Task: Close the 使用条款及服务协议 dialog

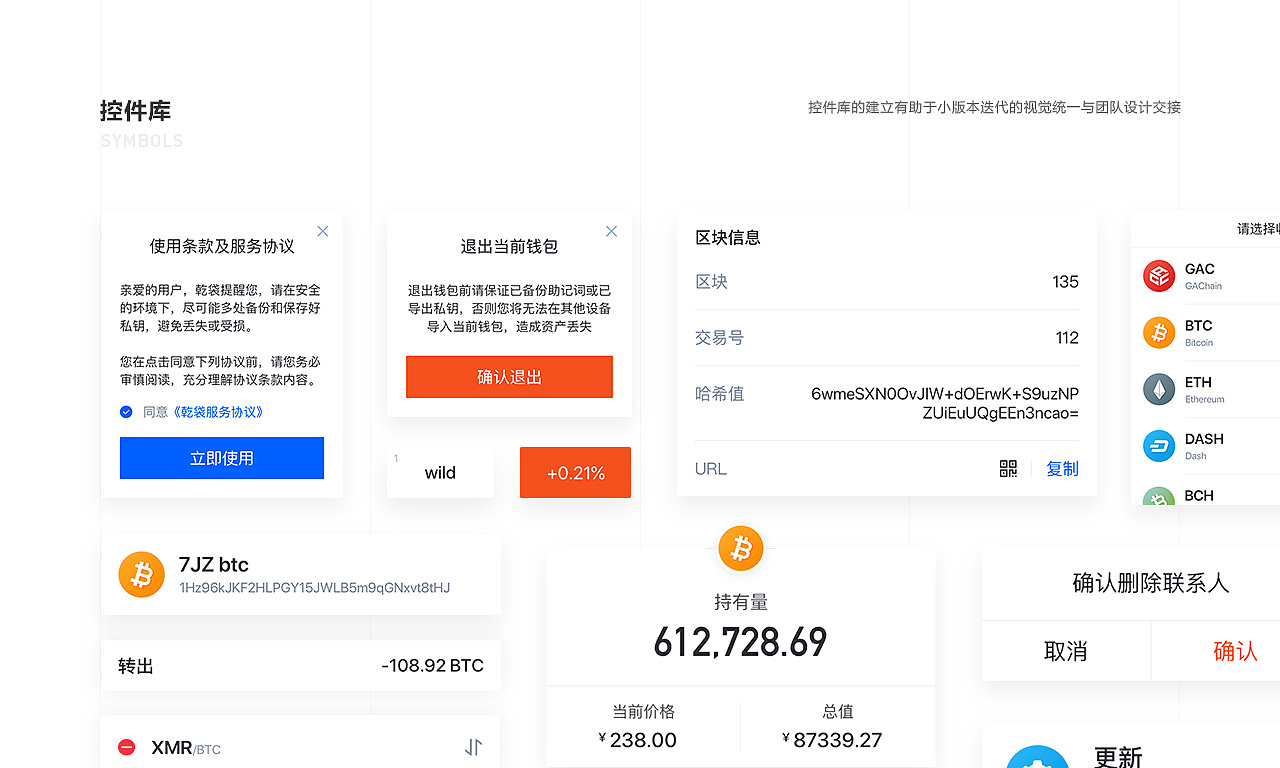Action: click(322, 231)
